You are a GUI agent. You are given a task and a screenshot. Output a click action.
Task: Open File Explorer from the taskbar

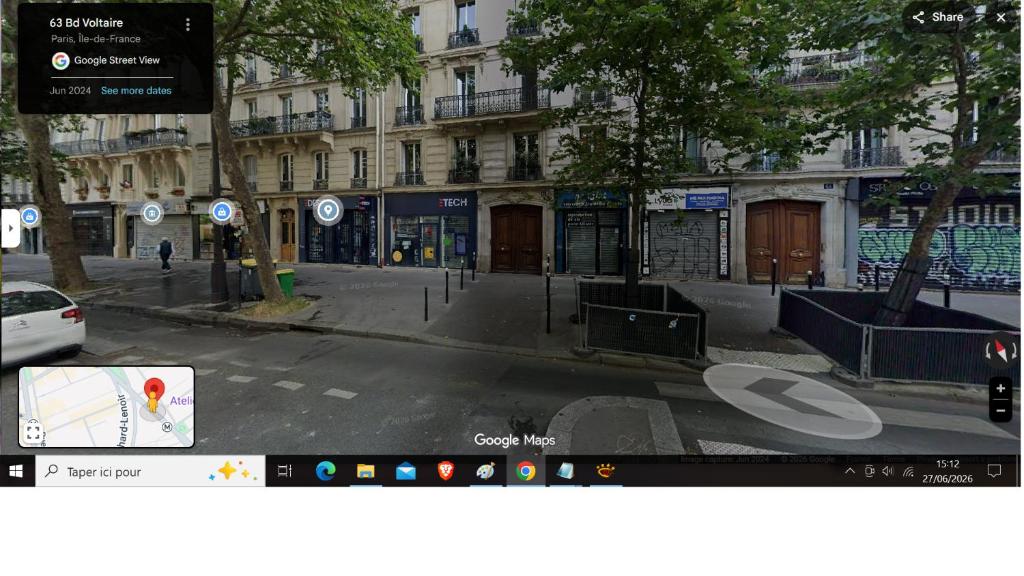366,471
